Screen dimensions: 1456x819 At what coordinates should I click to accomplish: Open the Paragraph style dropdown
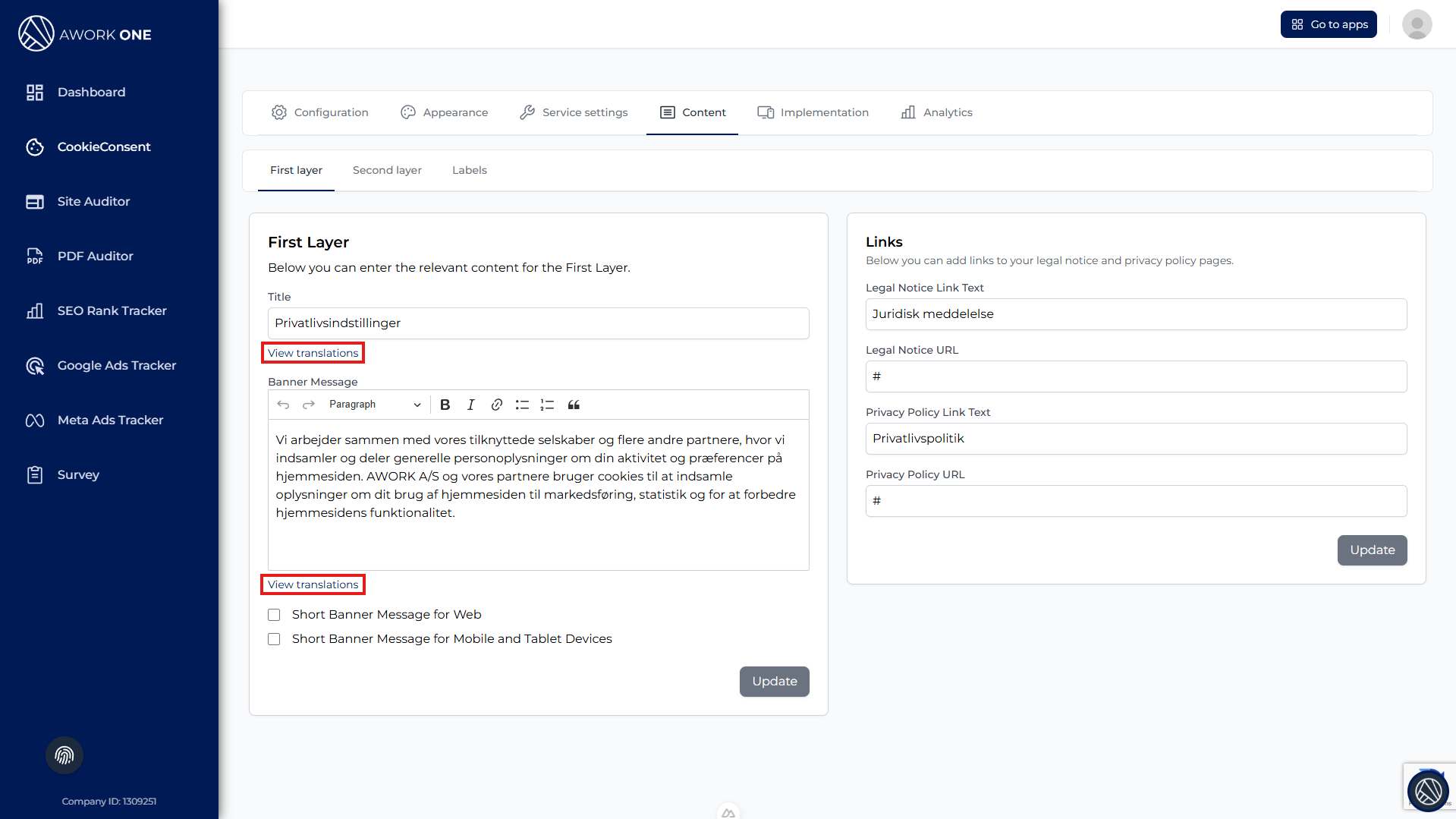click(374, 405)
